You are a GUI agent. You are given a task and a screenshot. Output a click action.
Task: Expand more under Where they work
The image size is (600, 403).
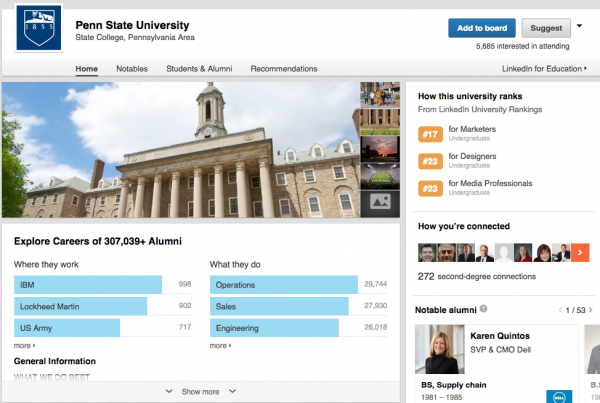click(24, 346)
